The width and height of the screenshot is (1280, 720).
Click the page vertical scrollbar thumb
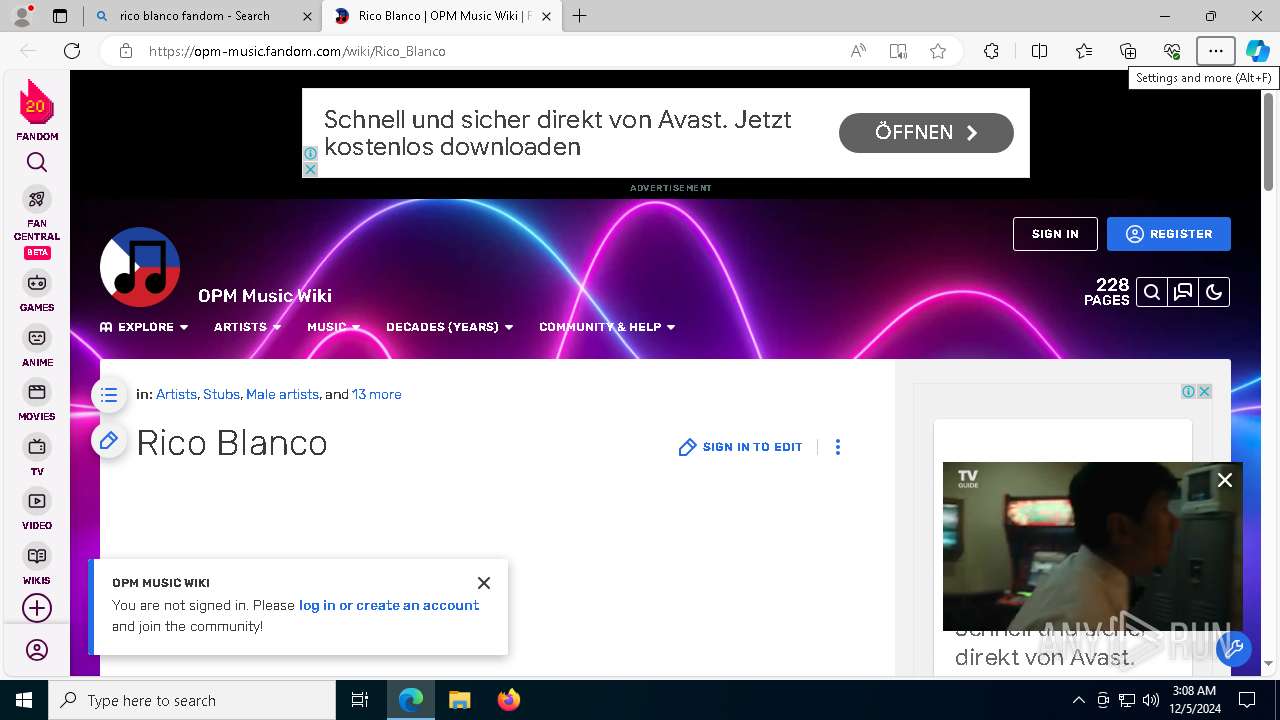tap(1269, 141)
